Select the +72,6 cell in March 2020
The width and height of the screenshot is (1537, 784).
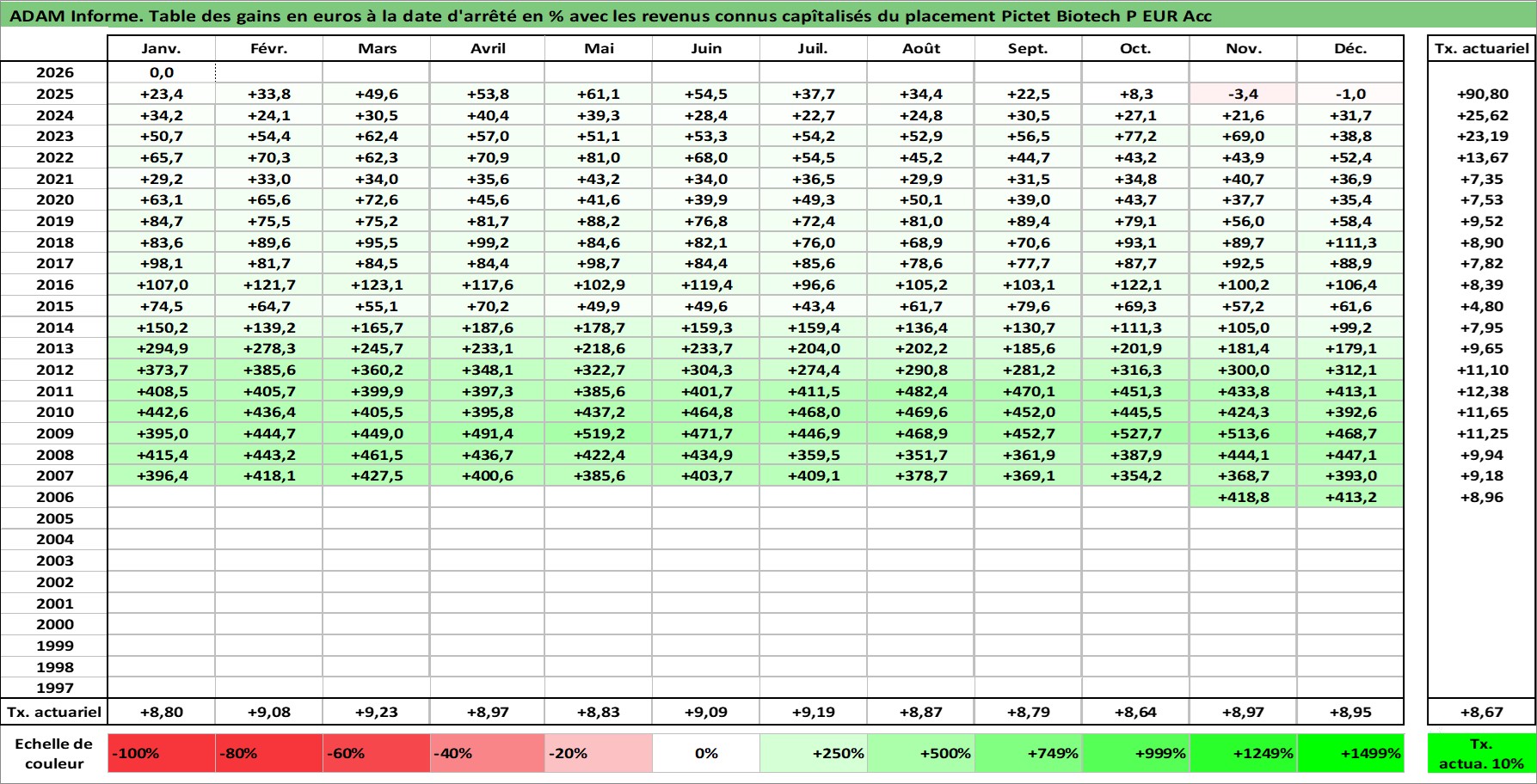377,199
